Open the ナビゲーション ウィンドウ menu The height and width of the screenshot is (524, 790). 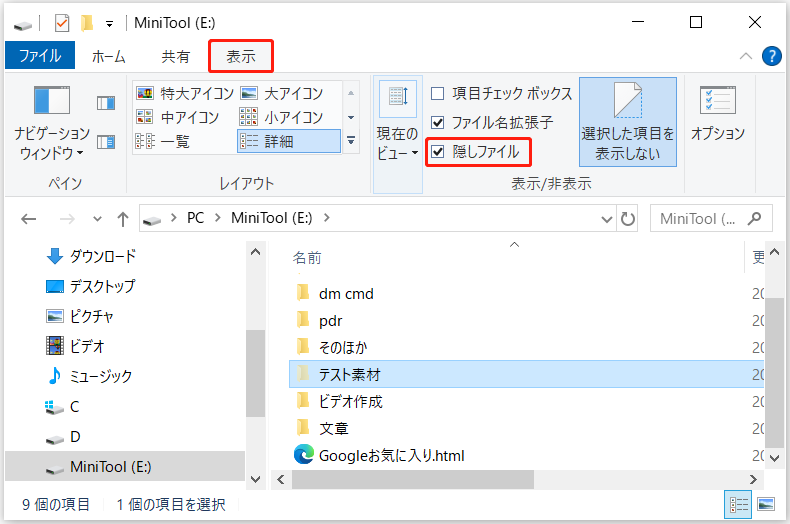coord(52,123)
